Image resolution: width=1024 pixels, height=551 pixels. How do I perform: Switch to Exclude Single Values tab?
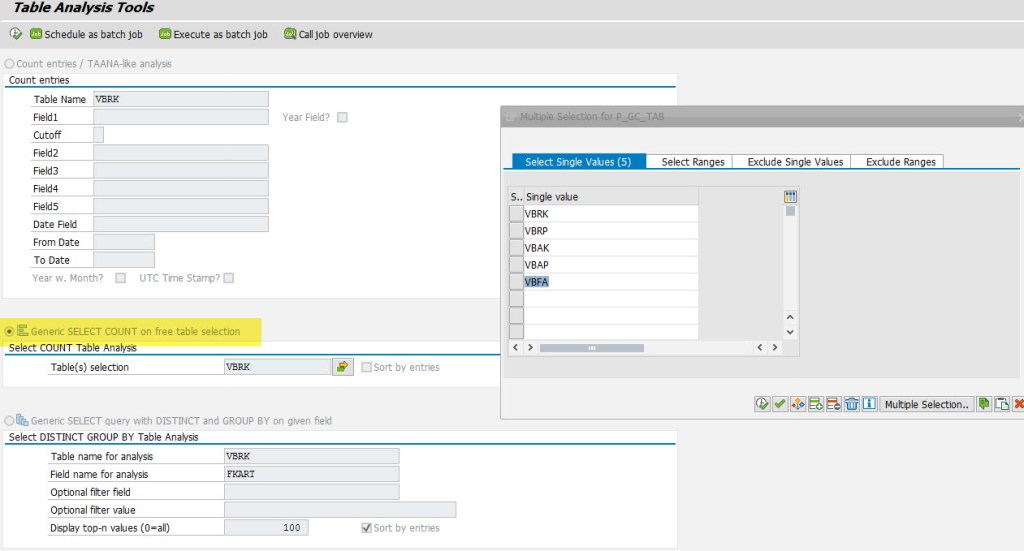[795, 162]
